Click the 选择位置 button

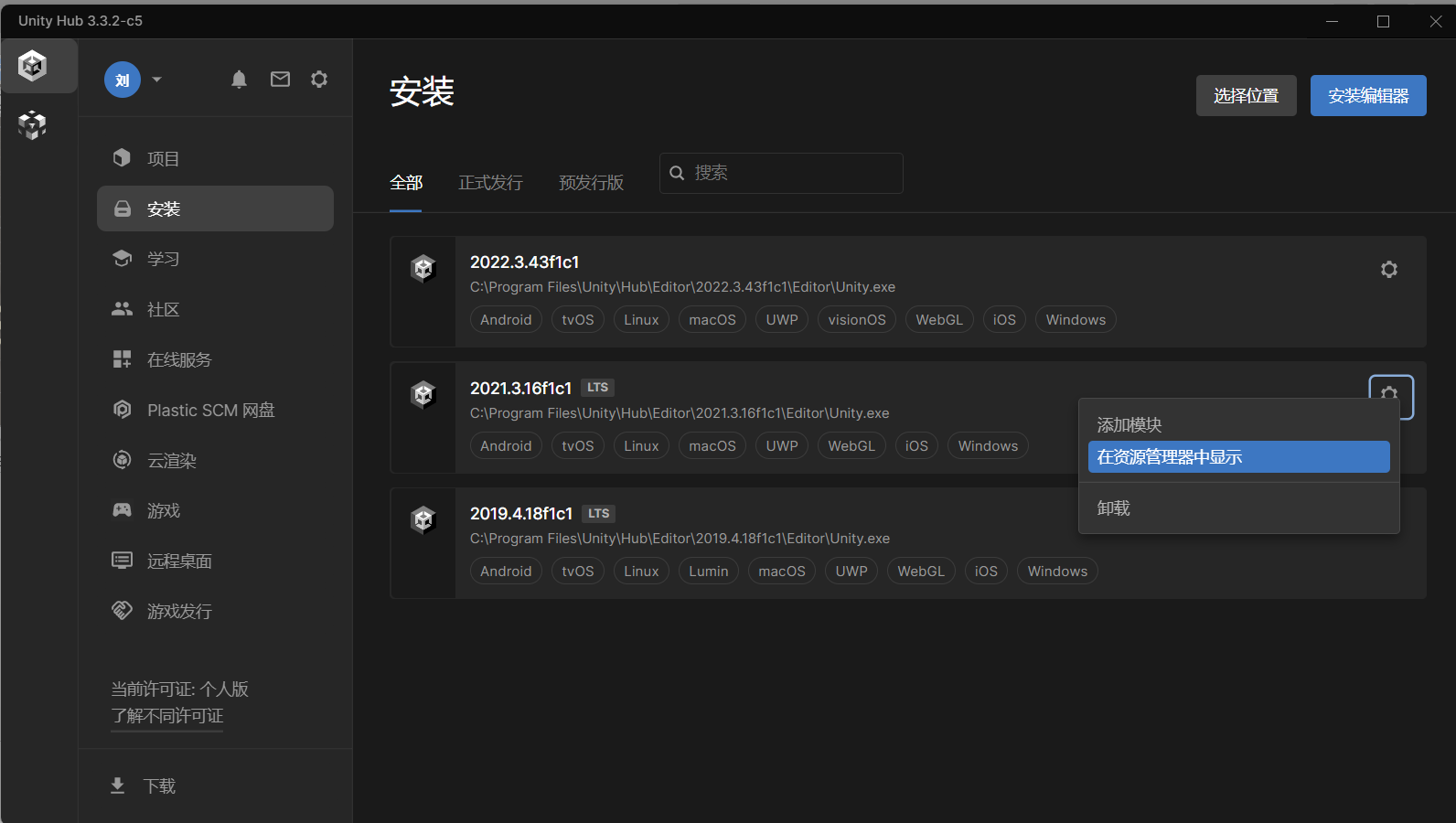(1246, 95)
